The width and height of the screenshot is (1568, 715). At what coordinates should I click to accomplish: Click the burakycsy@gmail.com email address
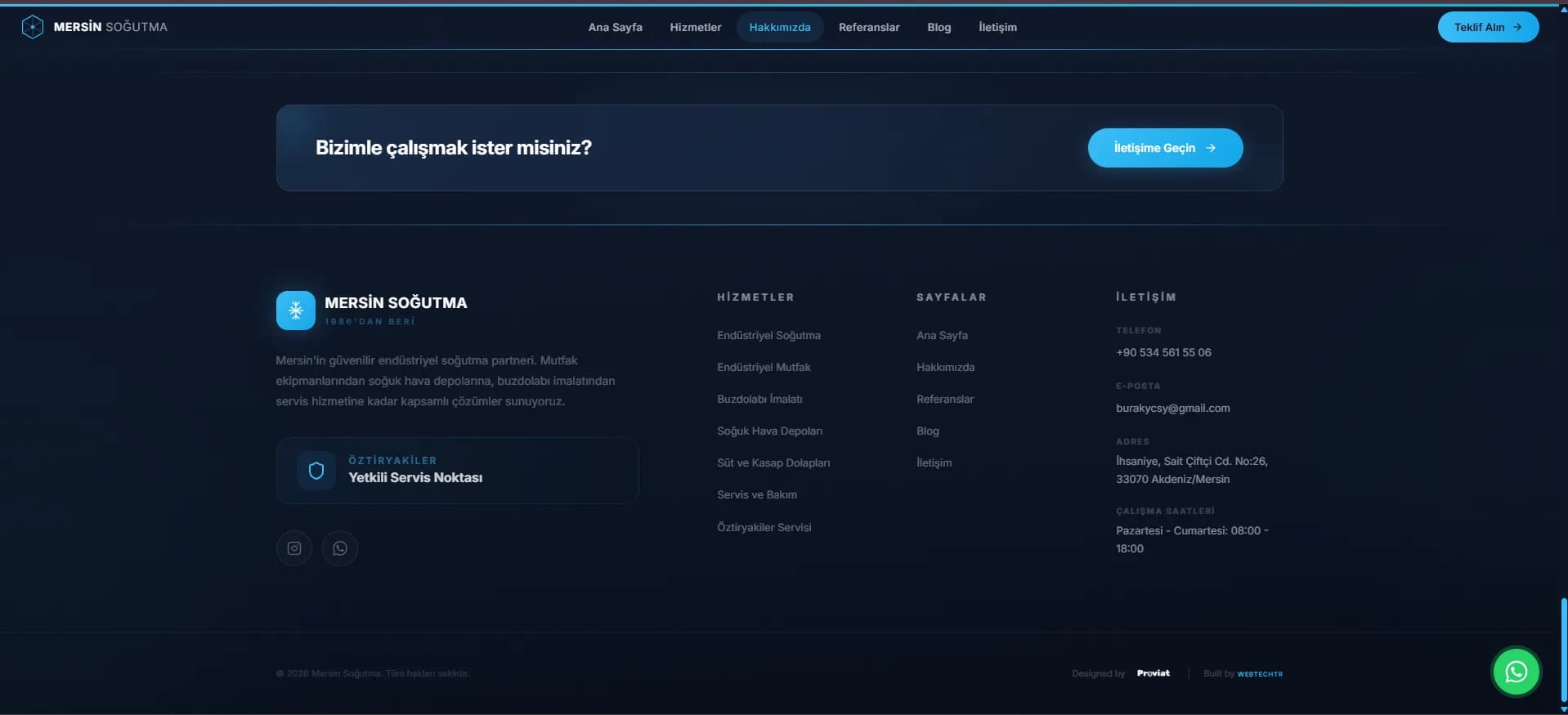(x=1173, y=408)
